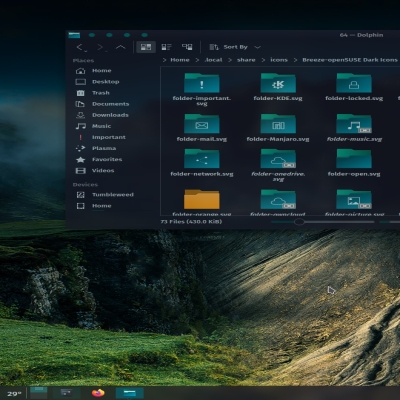
Task: Expand chevron before Home breadcrumb
Action: [x=164, y=60]
